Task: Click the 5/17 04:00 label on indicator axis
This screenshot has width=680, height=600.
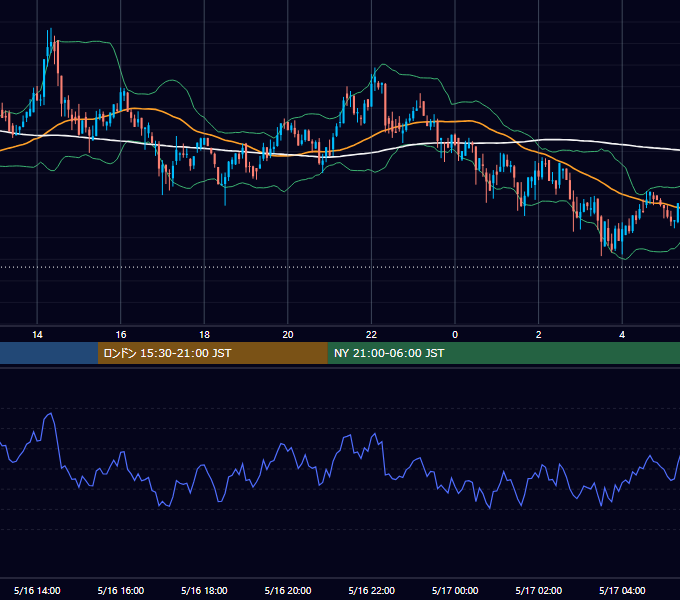Action: (x=622, y=590)
